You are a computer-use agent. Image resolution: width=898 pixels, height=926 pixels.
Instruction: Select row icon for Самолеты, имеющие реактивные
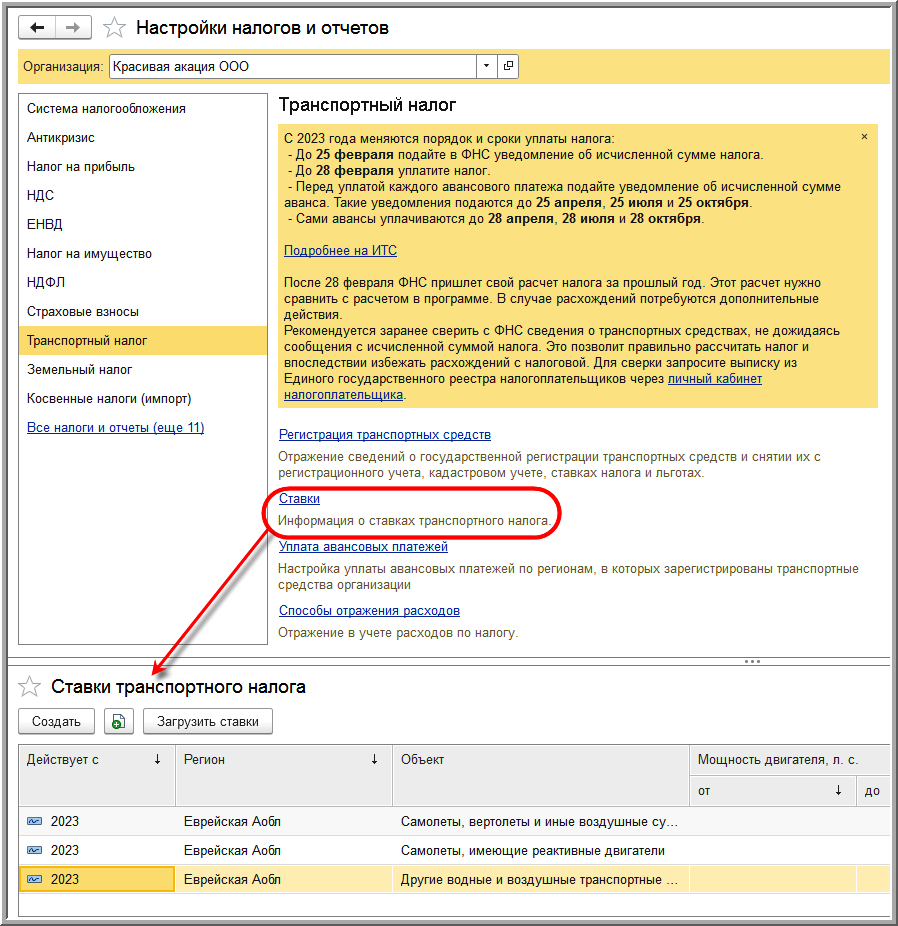[x=35, y=850]
